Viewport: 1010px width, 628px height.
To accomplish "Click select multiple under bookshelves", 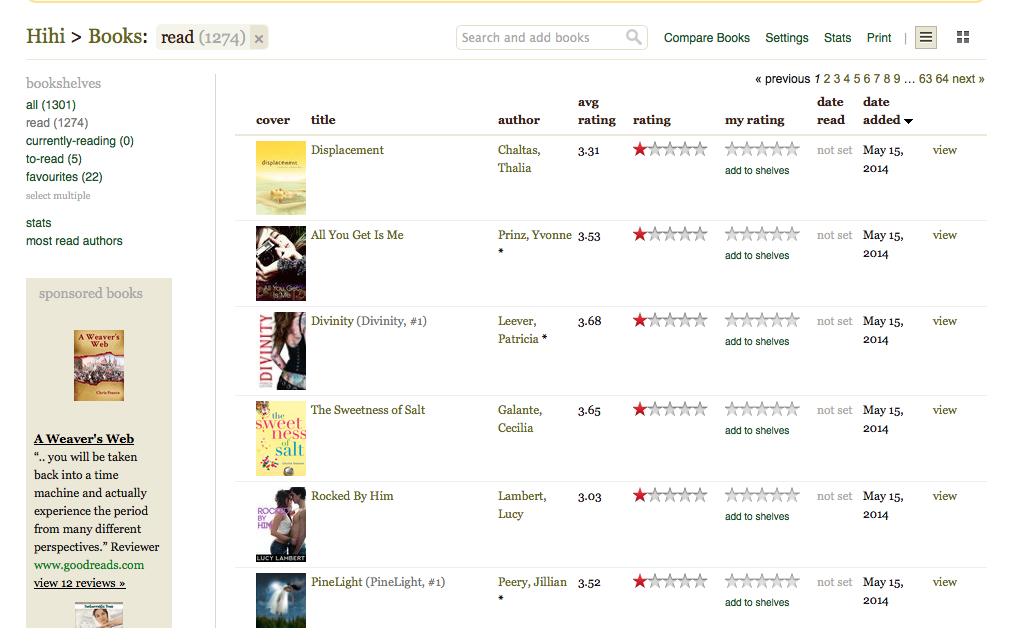I will [58, 196].
